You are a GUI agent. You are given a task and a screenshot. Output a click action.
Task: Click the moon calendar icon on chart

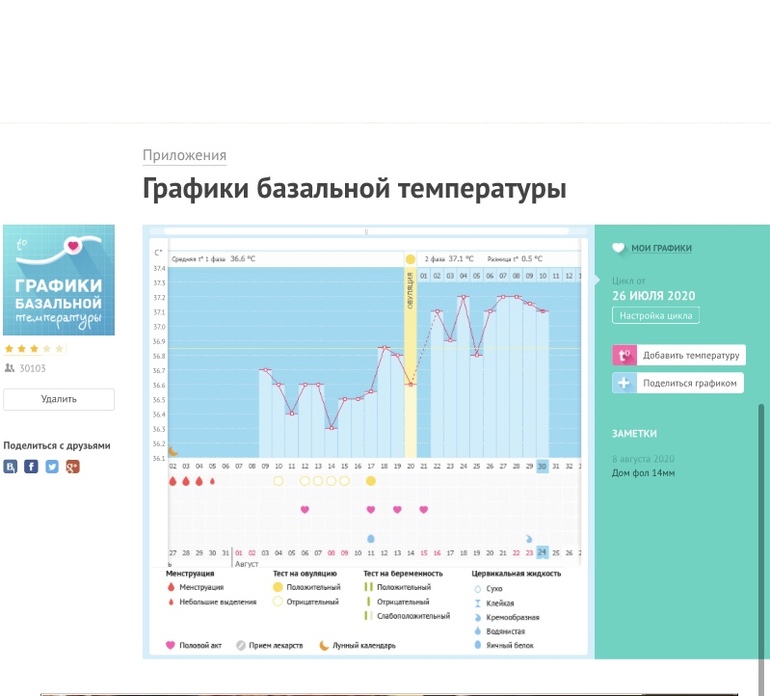(172, 452)
